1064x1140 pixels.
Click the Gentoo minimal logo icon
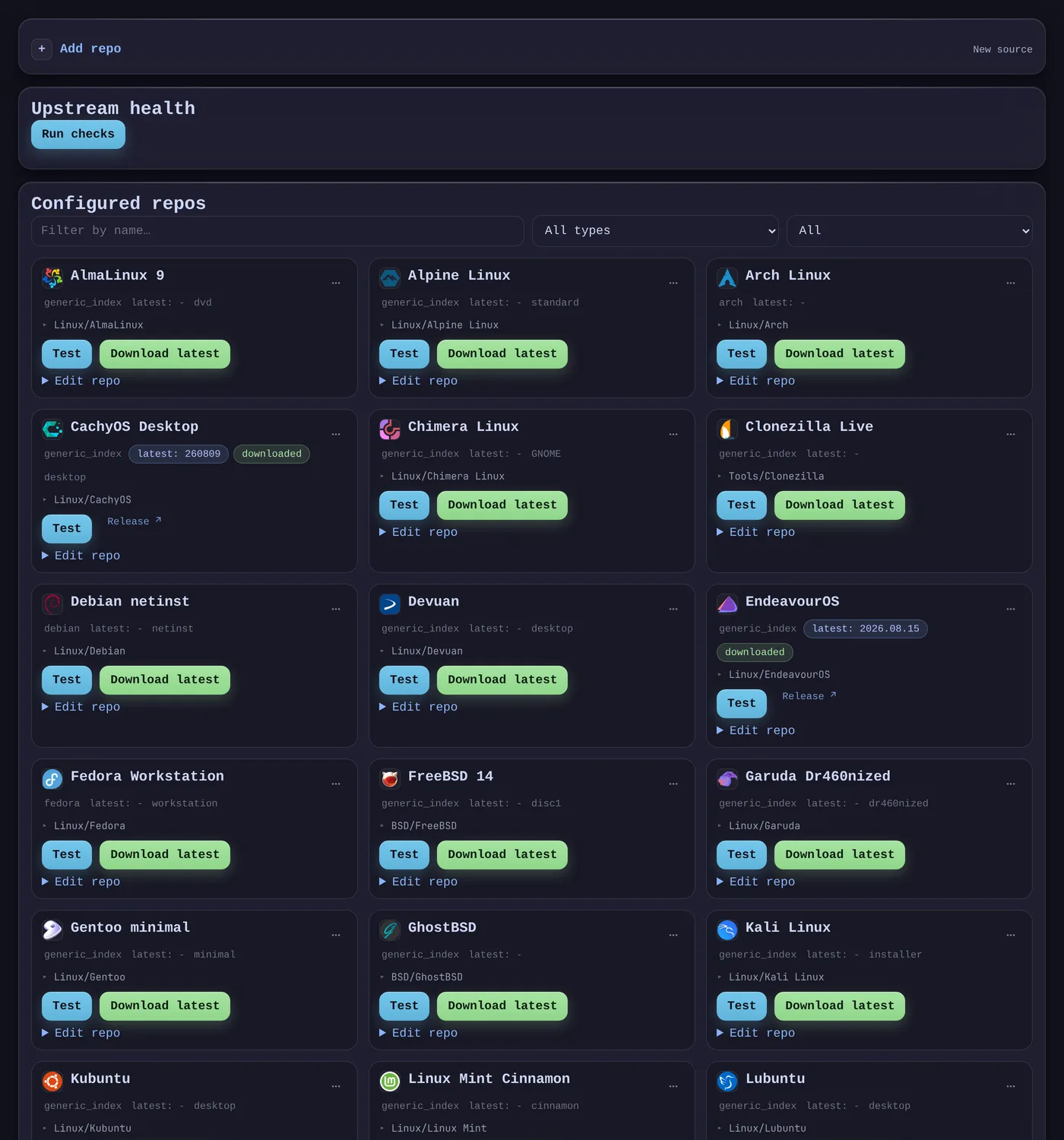[52, 930]
